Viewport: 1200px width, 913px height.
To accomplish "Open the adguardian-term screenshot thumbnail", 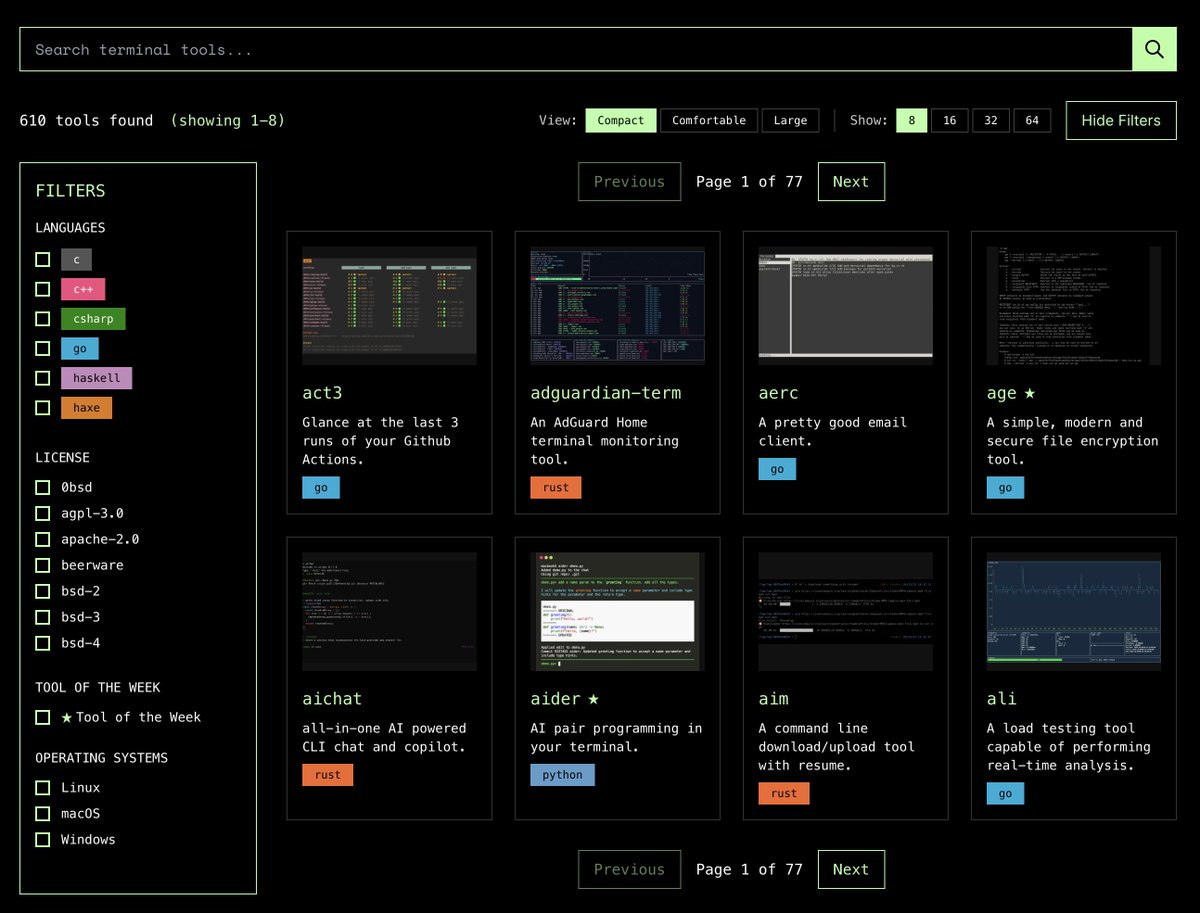I will pos(617,306).
